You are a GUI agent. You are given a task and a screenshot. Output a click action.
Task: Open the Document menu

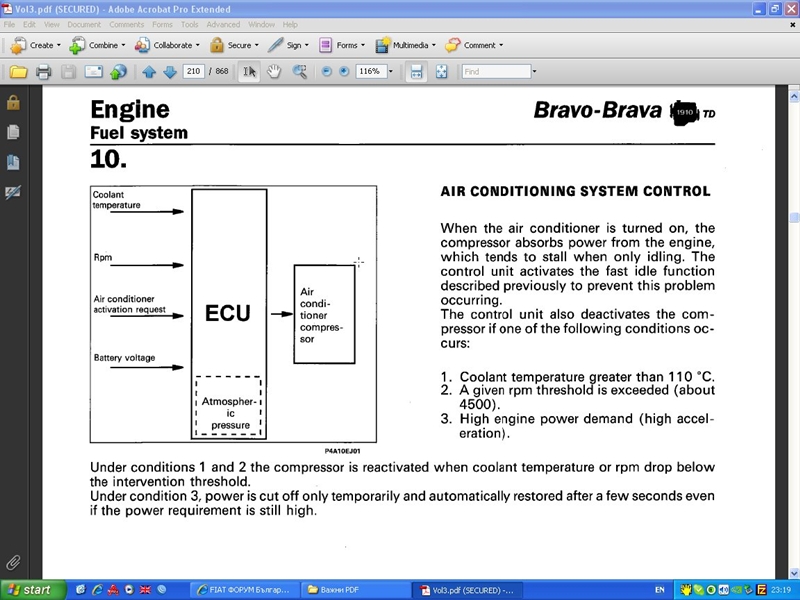(83, 24)
